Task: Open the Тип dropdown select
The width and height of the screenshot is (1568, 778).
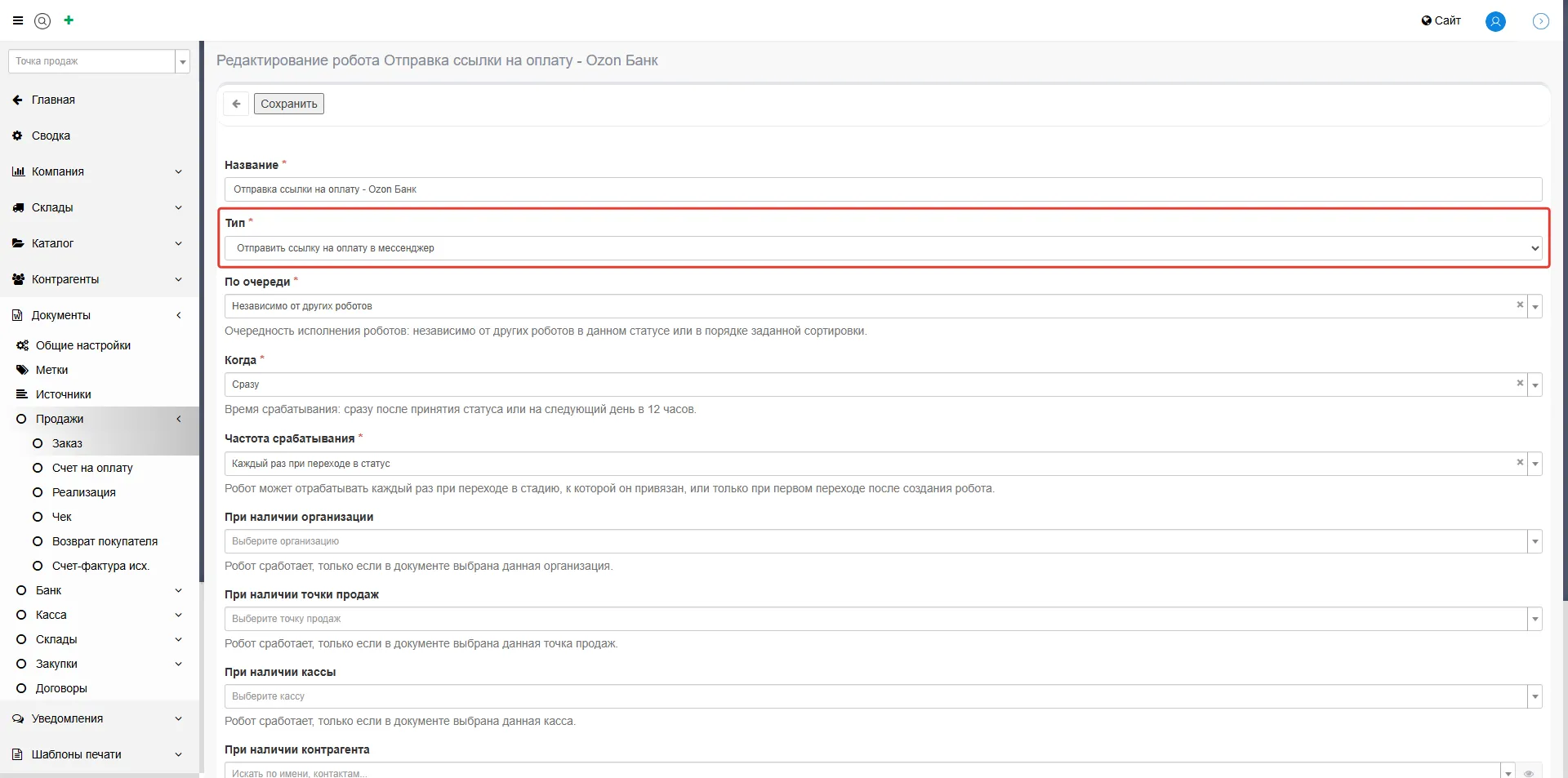Action: [882, 248]
